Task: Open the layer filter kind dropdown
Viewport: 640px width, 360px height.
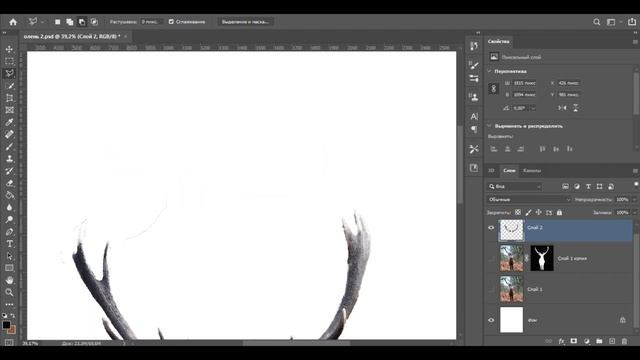Action: pyautogui.click(x=515, y=187)
